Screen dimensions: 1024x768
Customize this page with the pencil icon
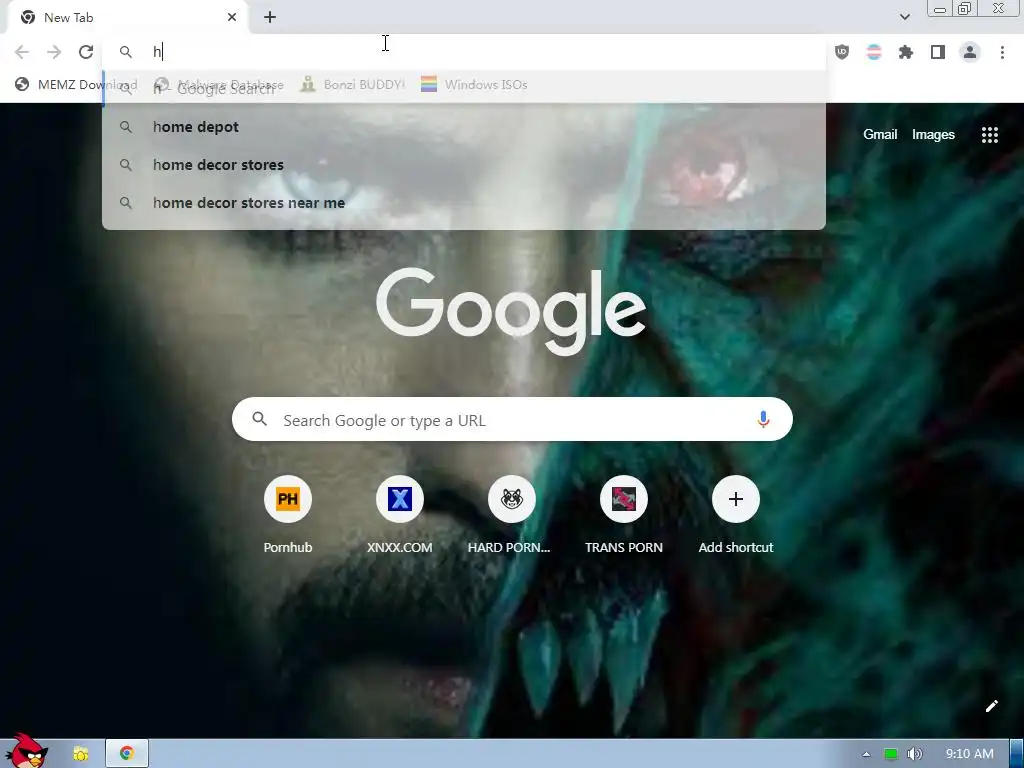(x=991, y=706)
